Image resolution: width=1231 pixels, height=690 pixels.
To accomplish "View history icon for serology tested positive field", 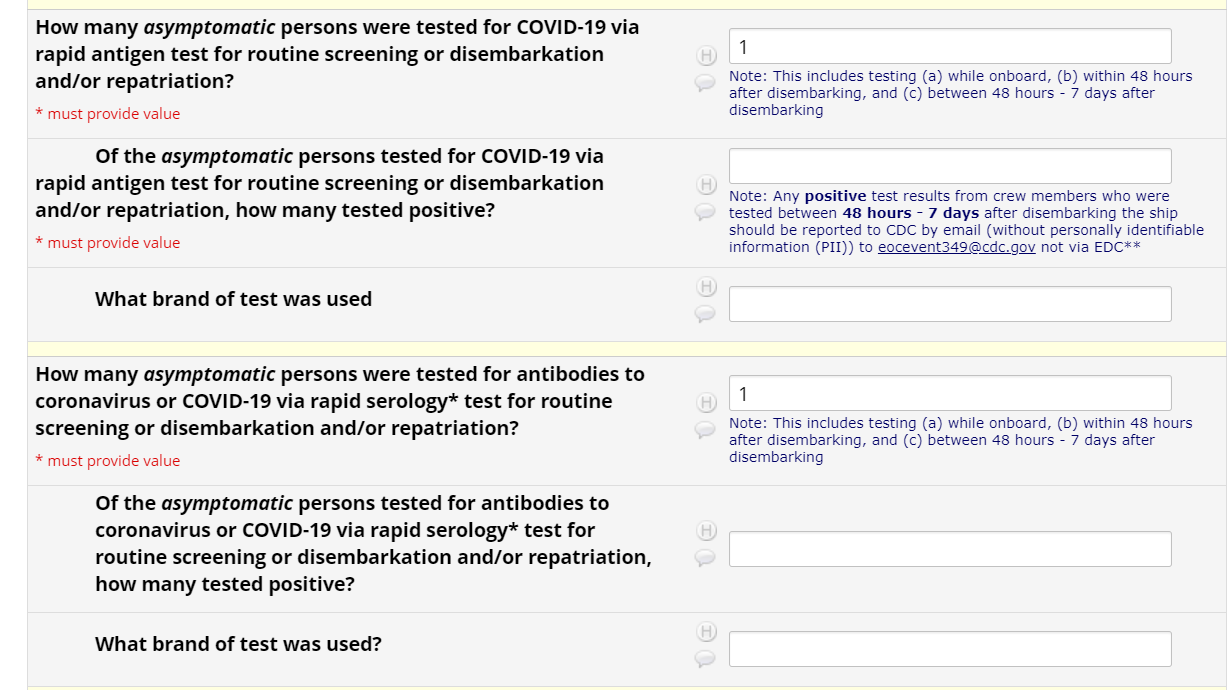I will pyautogui.click(x=705, y=531).
